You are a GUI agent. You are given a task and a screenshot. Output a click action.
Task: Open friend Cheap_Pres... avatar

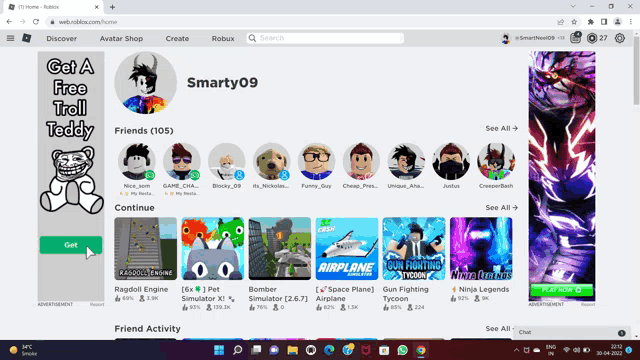click(x=361, y=161)
